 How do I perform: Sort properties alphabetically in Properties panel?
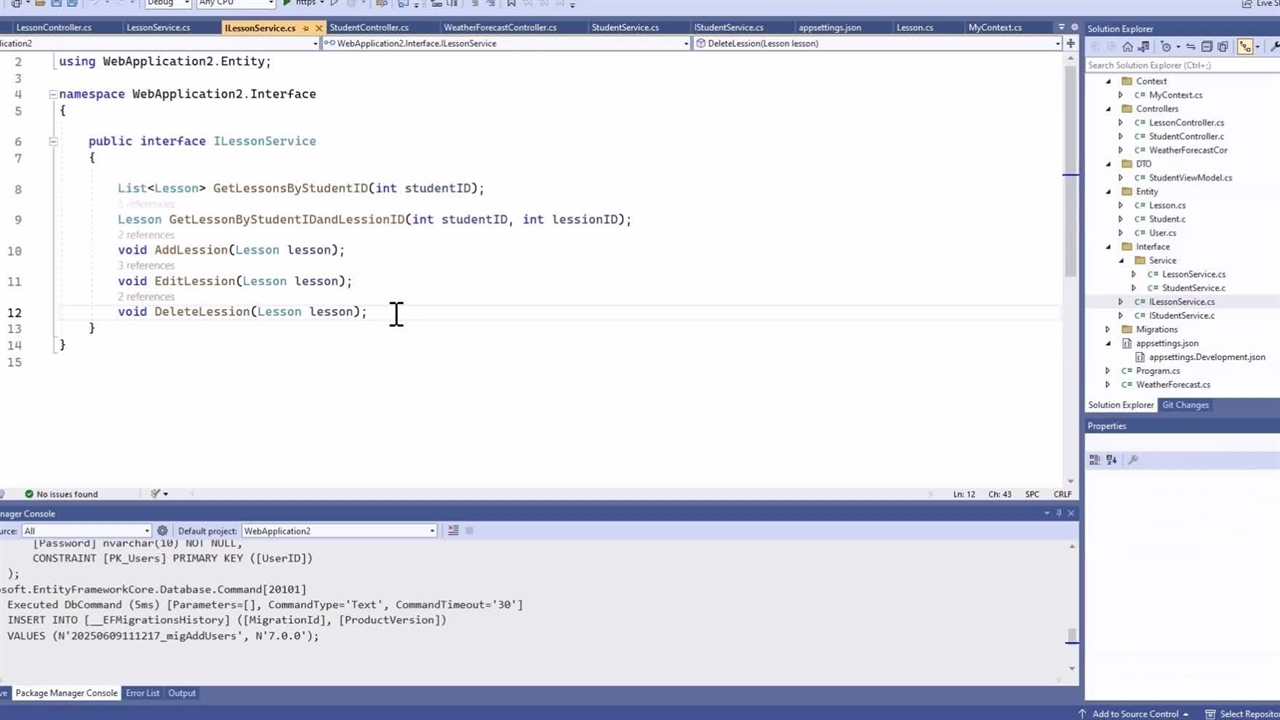tap(1111, 460)
